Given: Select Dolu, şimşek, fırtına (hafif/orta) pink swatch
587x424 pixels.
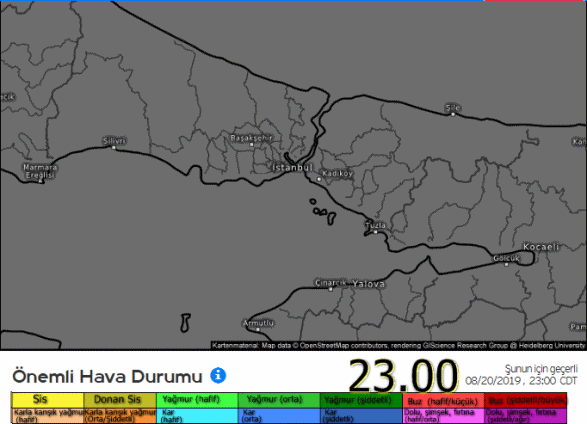Looking at the screenshot, I should point(443,415).
